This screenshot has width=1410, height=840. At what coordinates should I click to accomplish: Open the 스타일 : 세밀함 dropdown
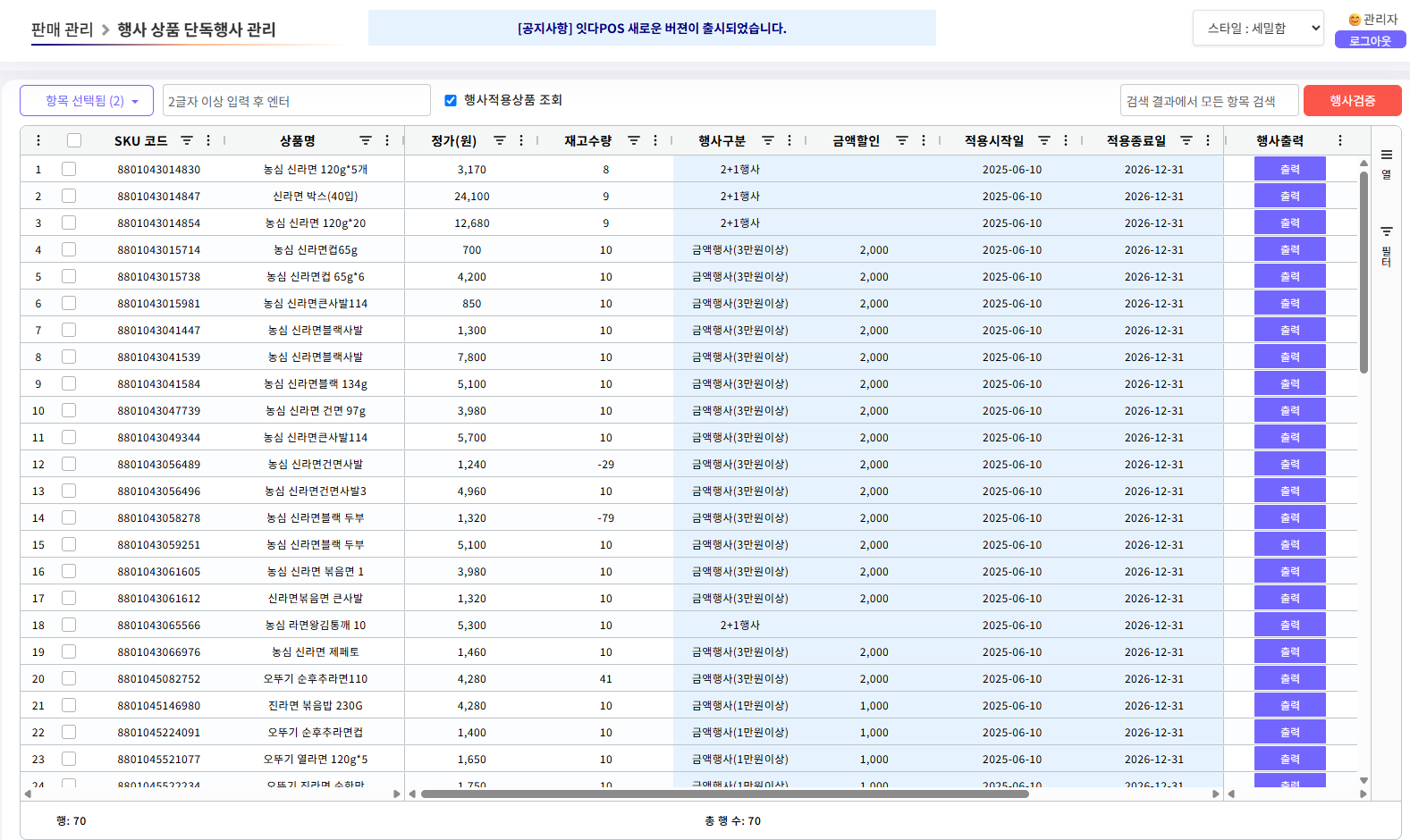pos(1257,28)
